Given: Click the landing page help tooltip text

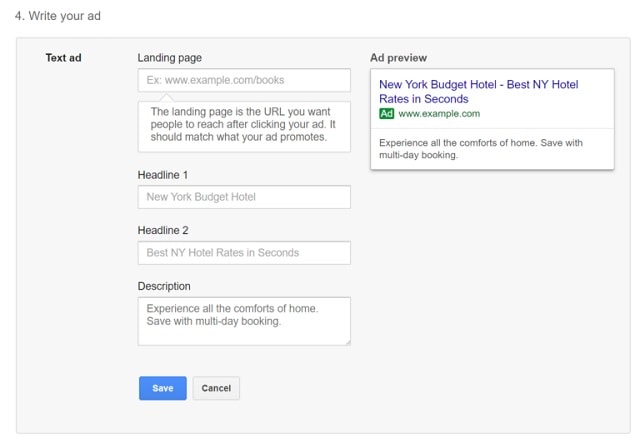Looking at the screenshot, I should coord(244,124).
